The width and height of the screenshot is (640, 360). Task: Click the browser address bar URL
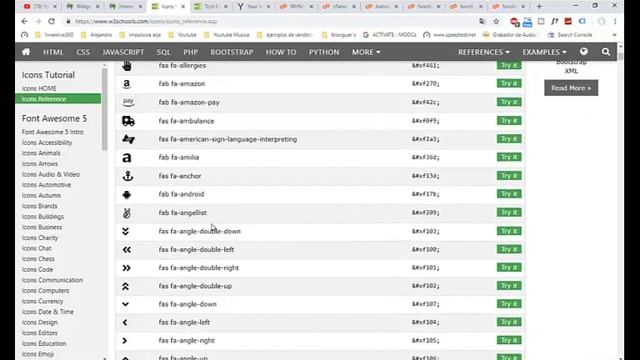tap(146, 21)
